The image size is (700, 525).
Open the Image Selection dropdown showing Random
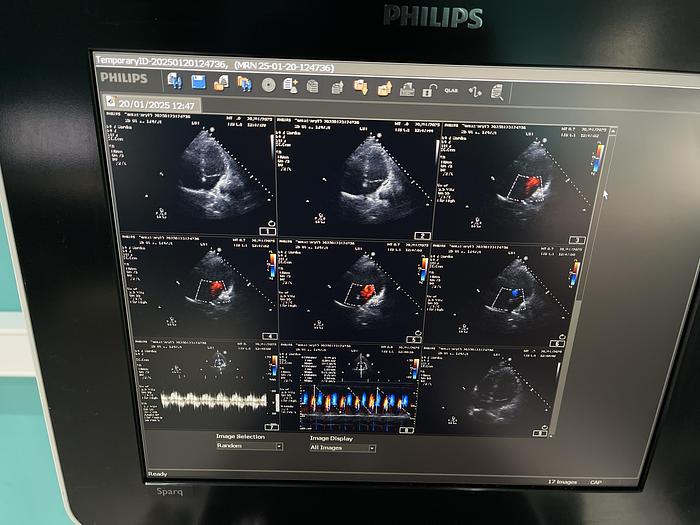(249, 446)
